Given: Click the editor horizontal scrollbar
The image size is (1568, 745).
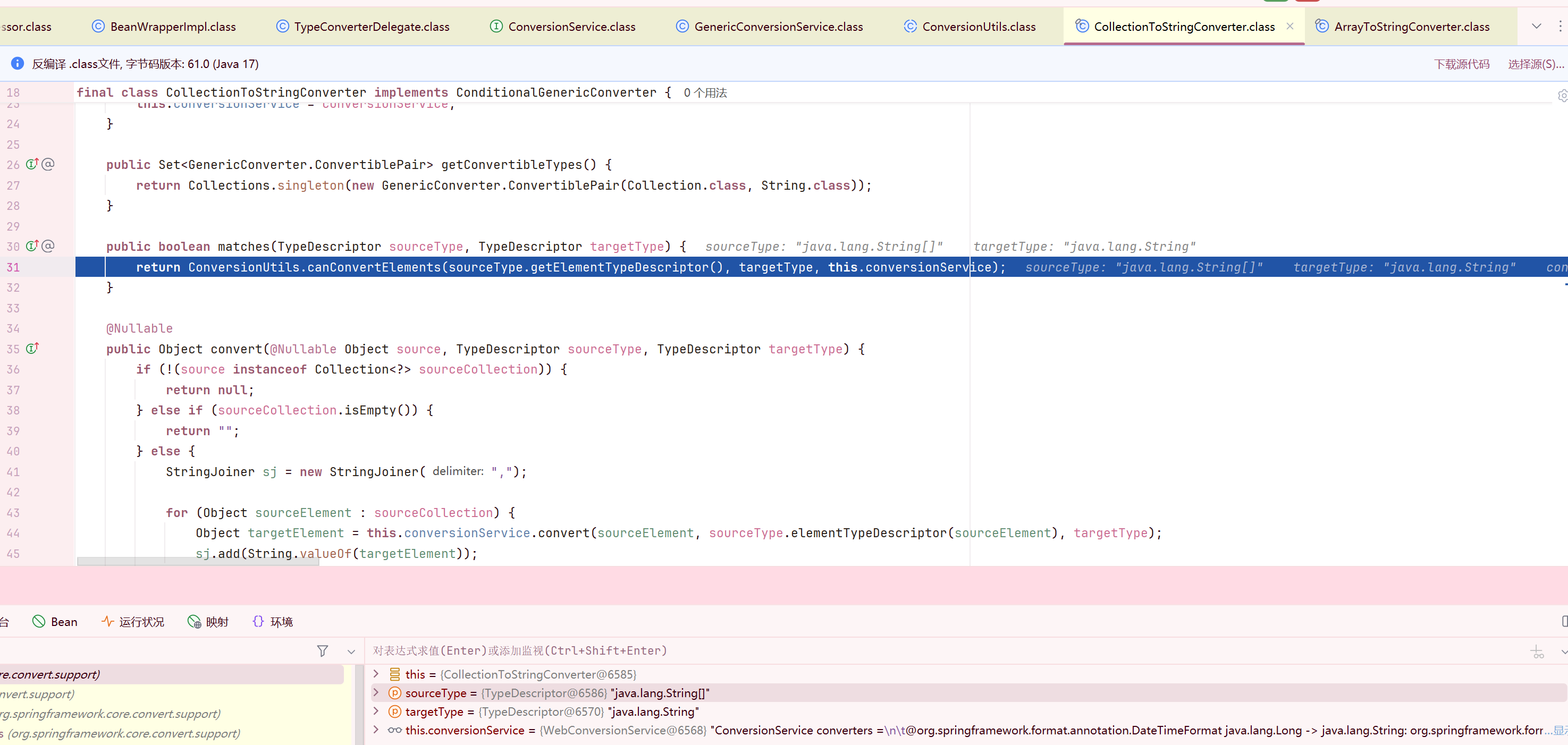Looking at the screenshot, I should (198, 562).
